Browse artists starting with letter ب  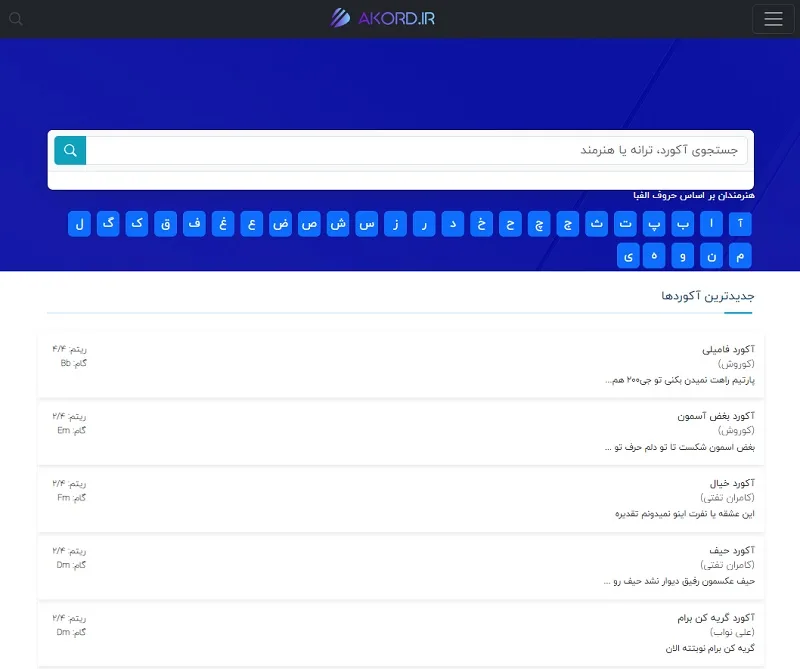(x=683, y=224)
